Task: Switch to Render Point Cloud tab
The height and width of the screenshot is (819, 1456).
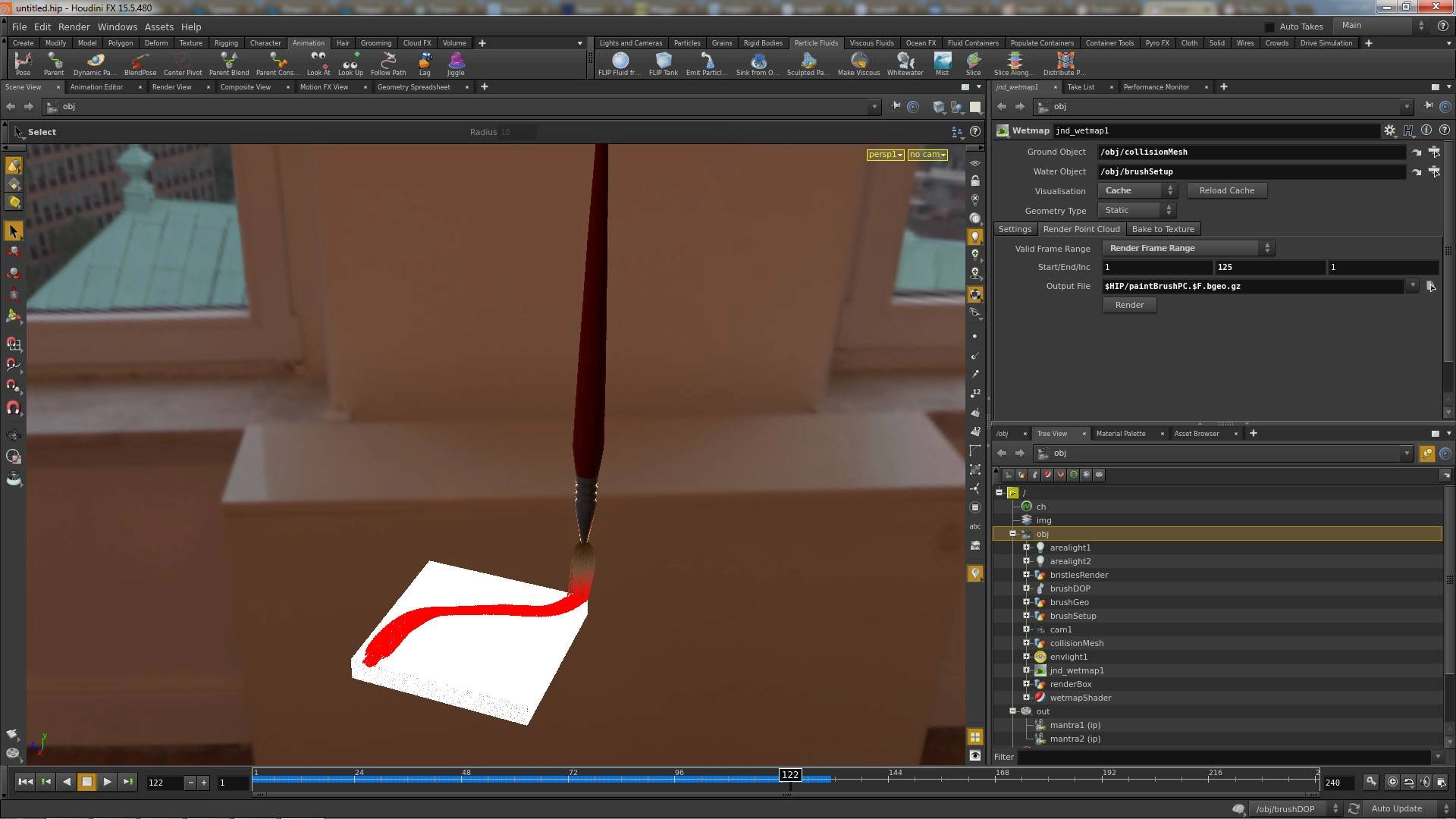Action: pyautogui.click(x=1081, y=229)
